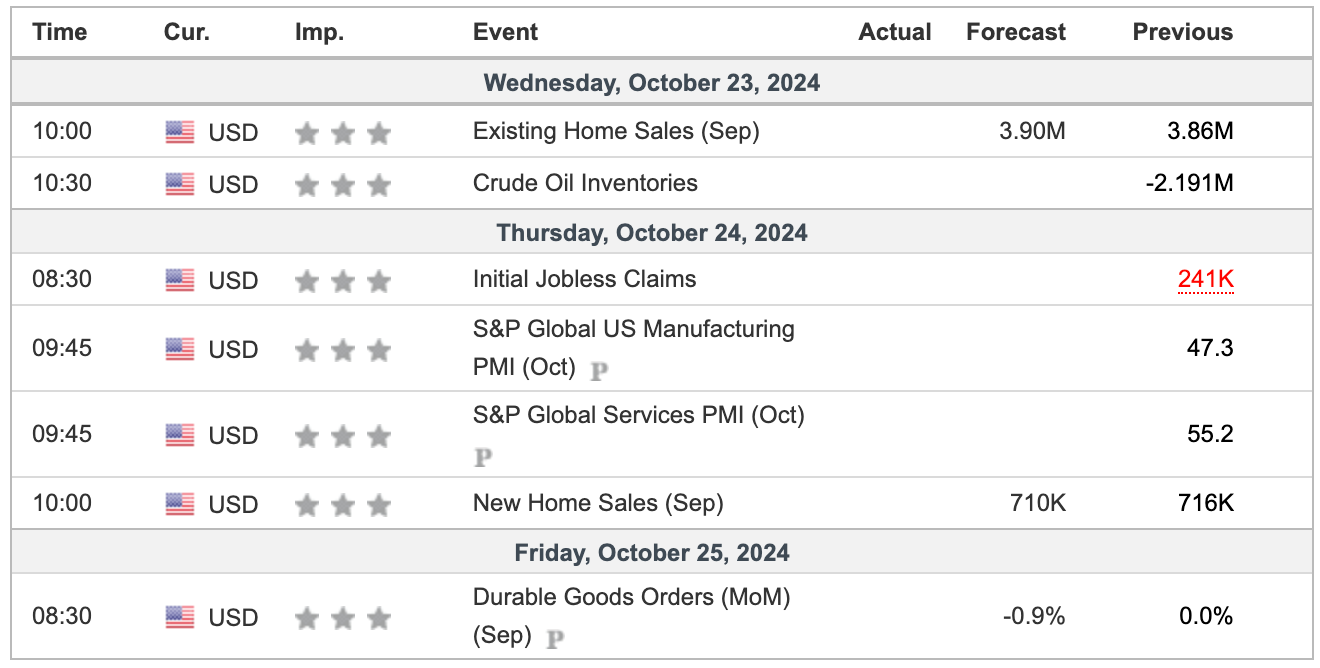Select the Previous column header
1320x668 pixels.
coord(1183,32)
